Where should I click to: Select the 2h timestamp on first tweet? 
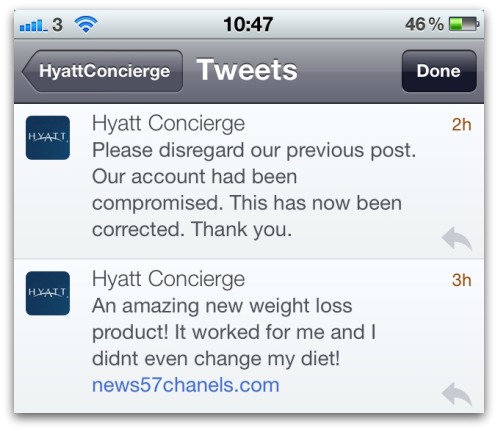[461, 125]
